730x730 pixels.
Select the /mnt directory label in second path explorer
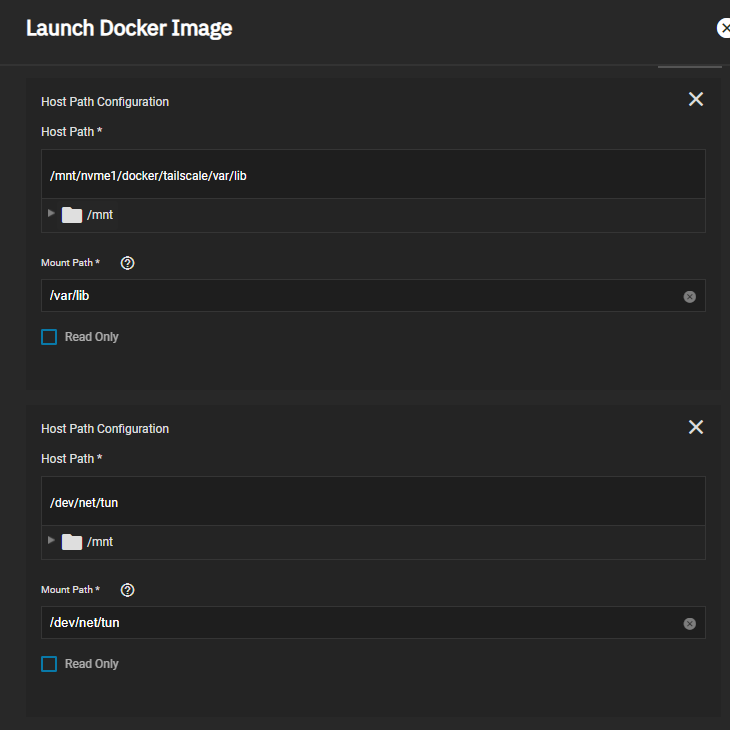point(100,542)
